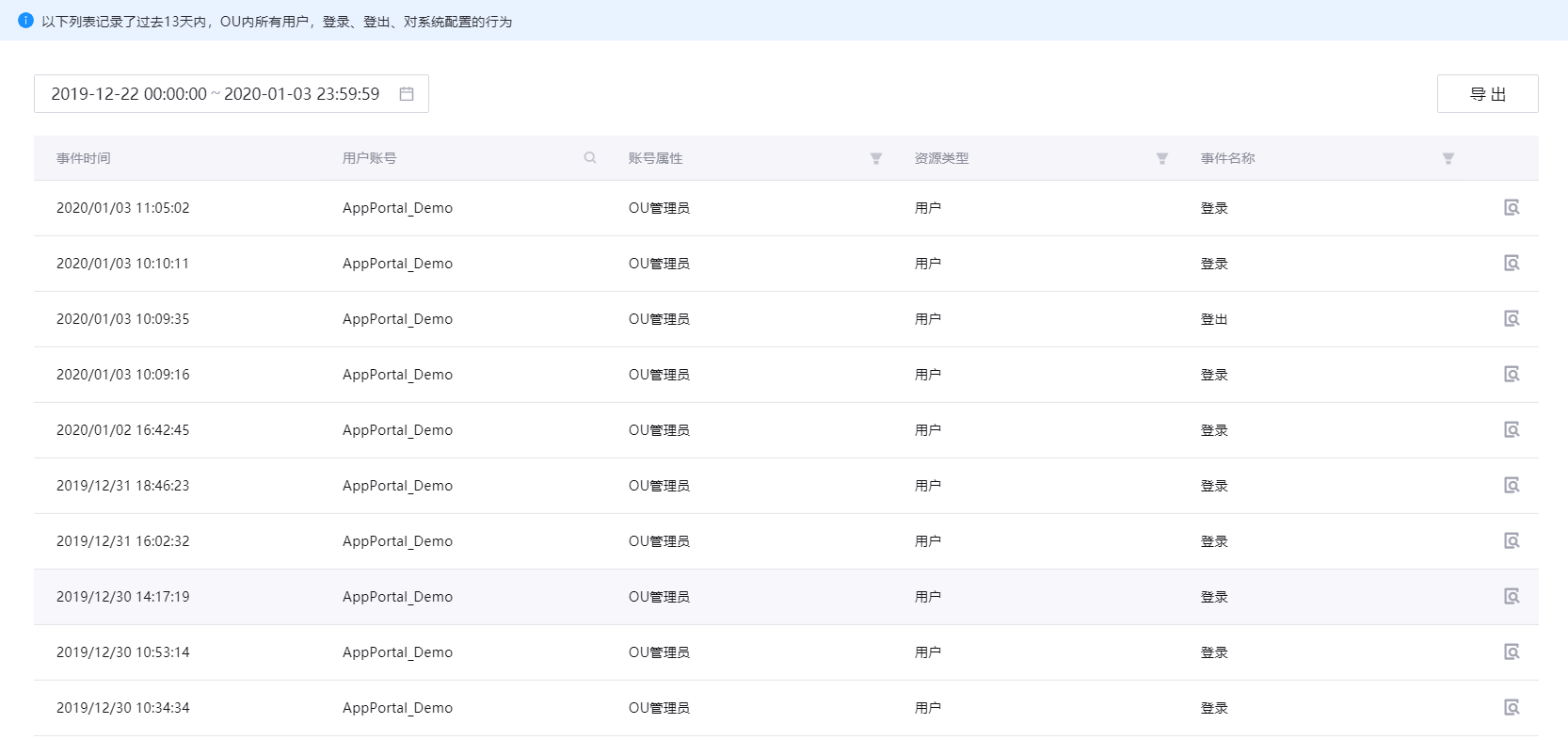This screenshot has width=1568, height=740.
Task: Select timestamp 2020/01/02 16:42:45
Action: click(123, 430)
